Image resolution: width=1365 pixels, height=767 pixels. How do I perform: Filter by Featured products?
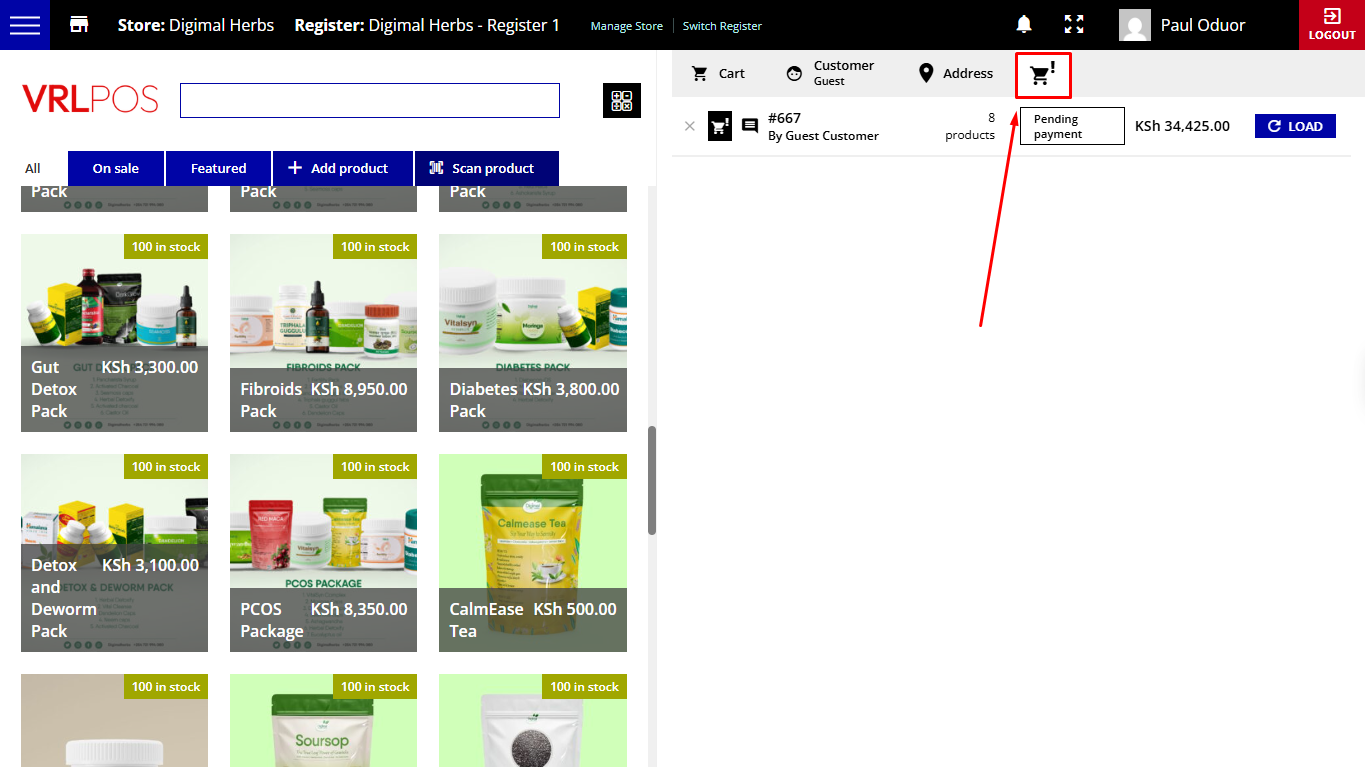(218, 168)
